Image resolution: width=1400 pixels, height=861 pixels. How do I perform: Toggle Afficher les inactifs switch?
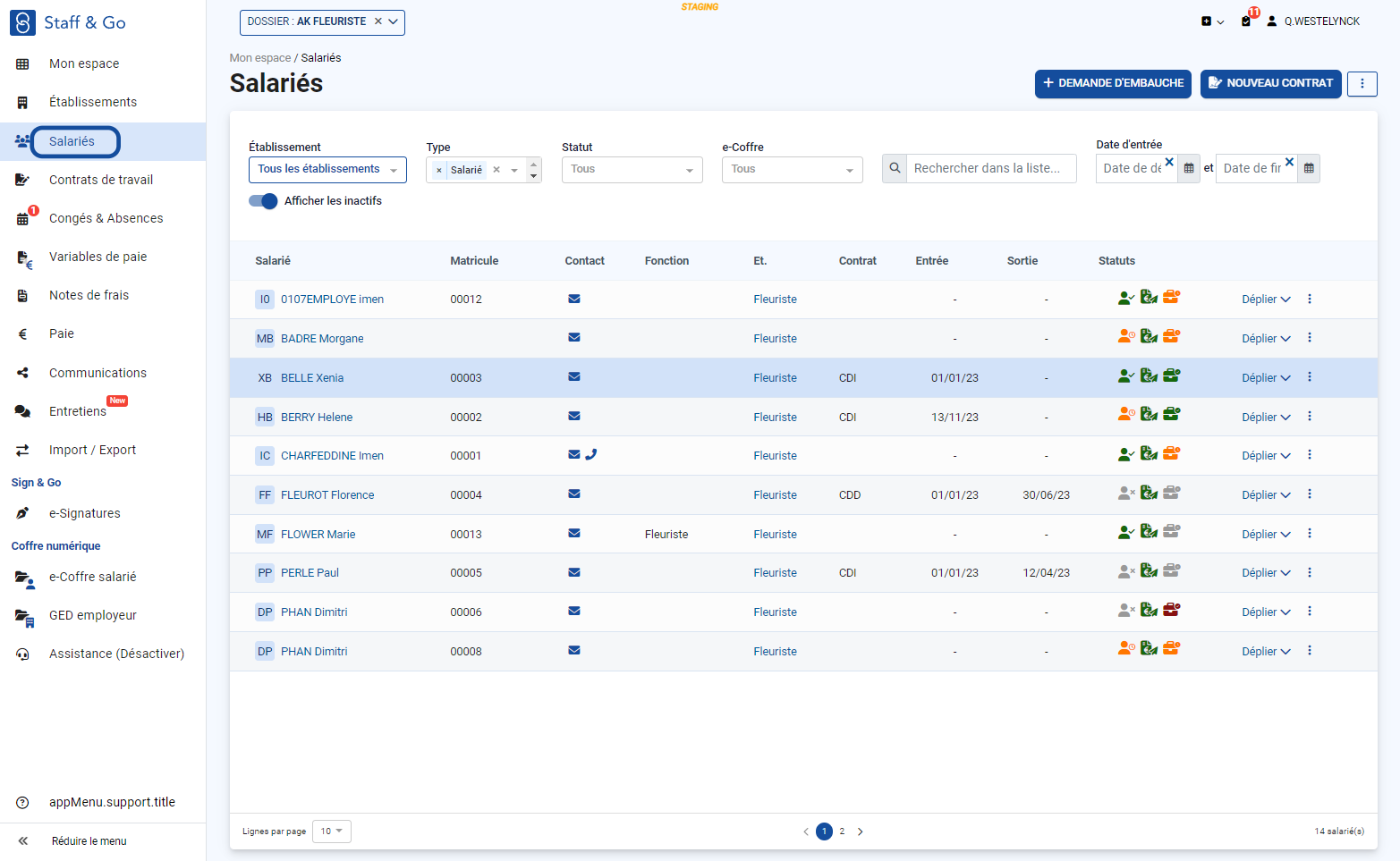click(263, 201)
